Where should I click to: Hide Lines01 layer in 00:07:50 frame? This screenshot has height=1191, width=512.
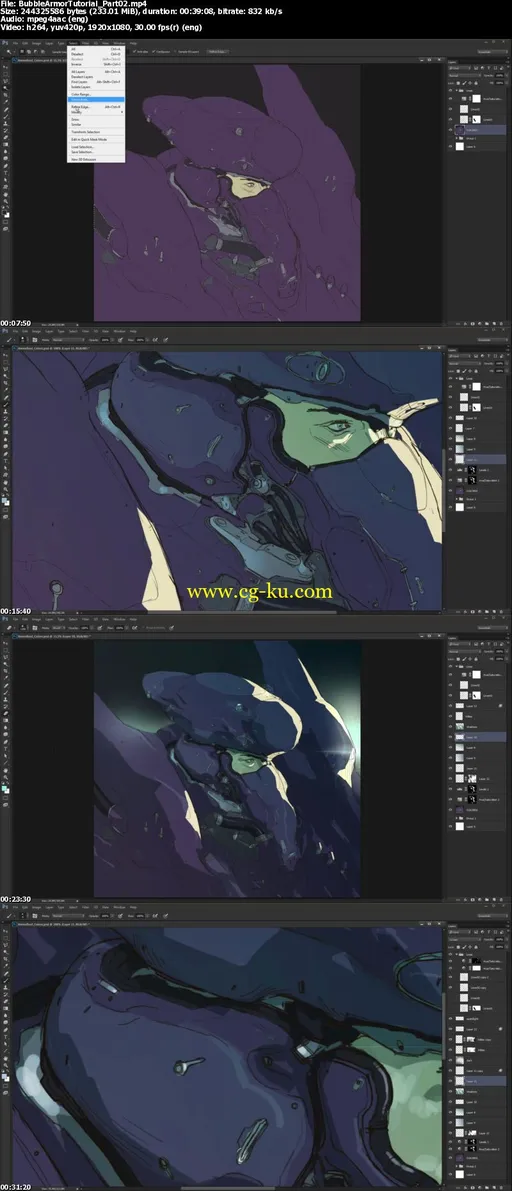pyautogui.click(x=450, y=119)
